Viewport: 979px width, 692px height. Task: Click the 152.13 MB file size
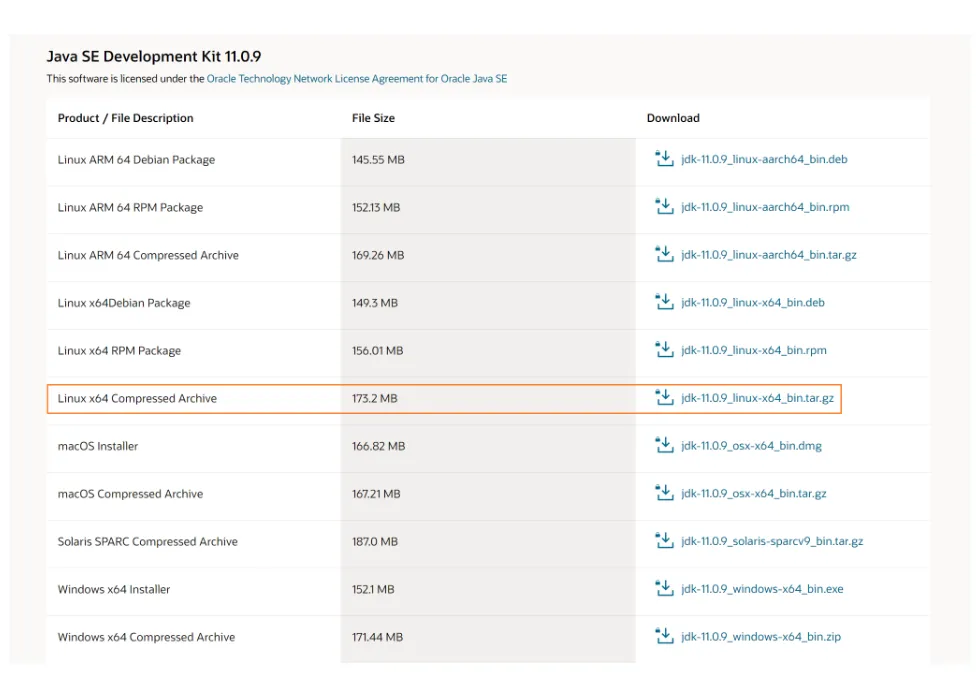[x=376, y=207]
